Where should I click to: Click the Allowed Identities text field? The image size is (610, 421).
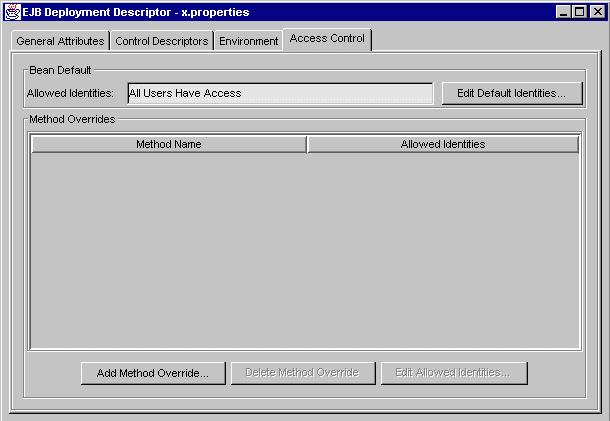click(x=280, y=93)
